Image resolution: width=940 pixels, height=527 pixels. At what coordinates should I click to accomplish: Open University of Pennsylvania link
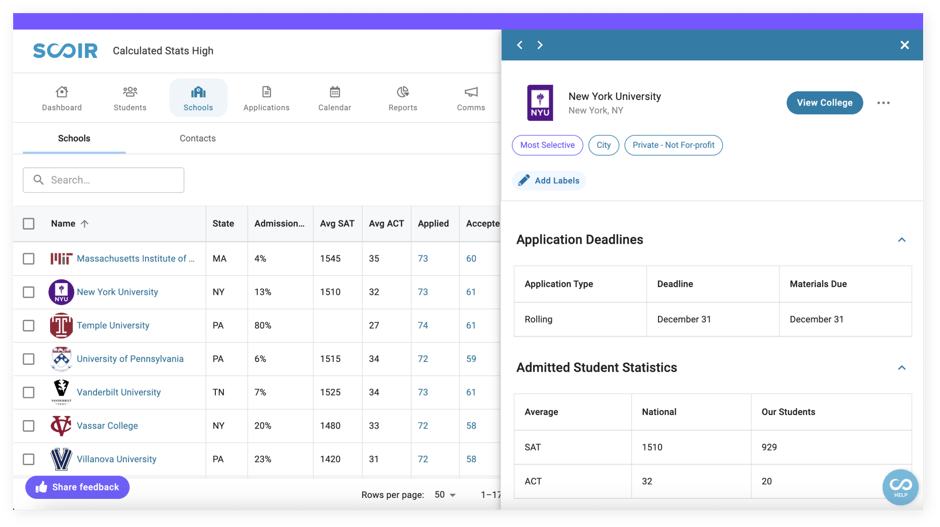click(130, 359)
